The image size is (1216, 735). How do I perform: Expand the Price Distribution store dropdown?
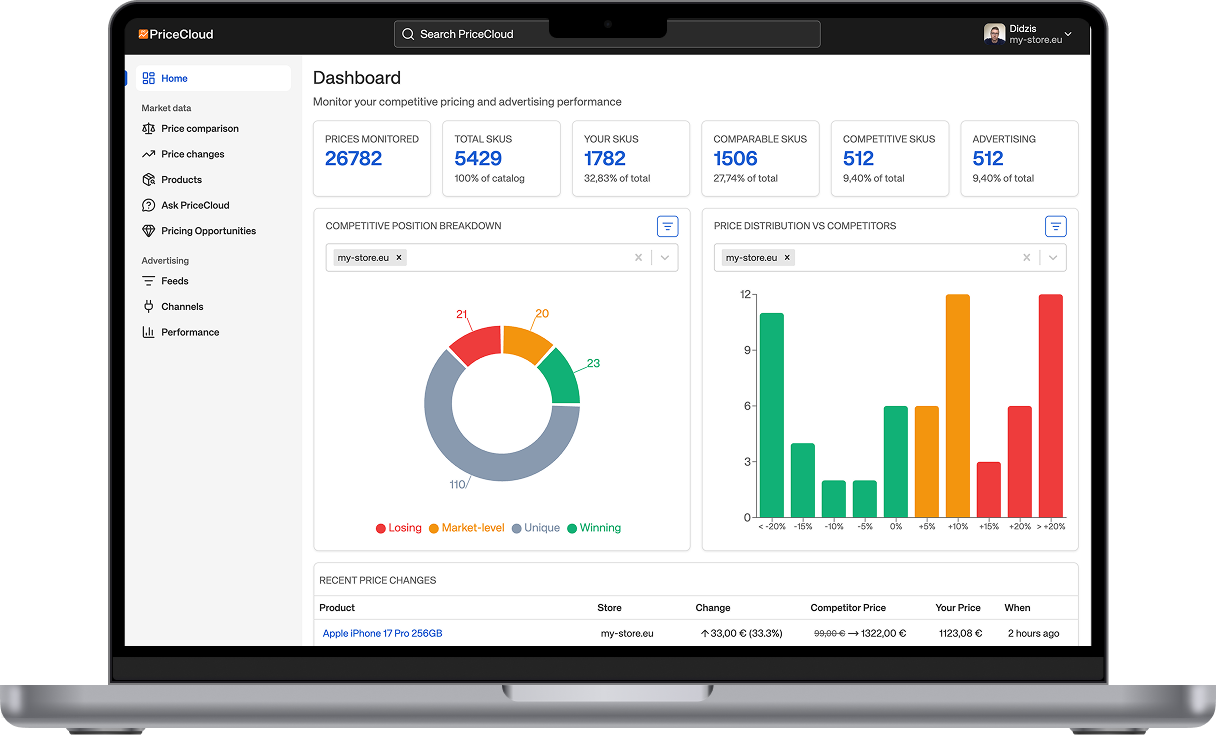coord(1053,258)
